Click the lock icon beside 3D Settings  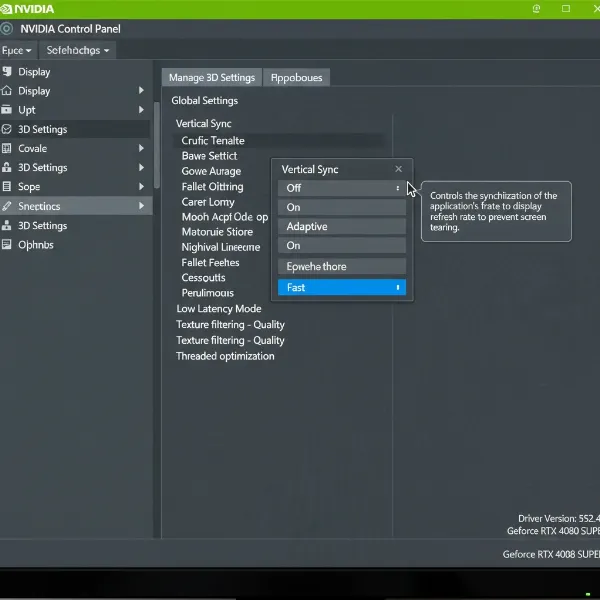click(x=7, y=167)
